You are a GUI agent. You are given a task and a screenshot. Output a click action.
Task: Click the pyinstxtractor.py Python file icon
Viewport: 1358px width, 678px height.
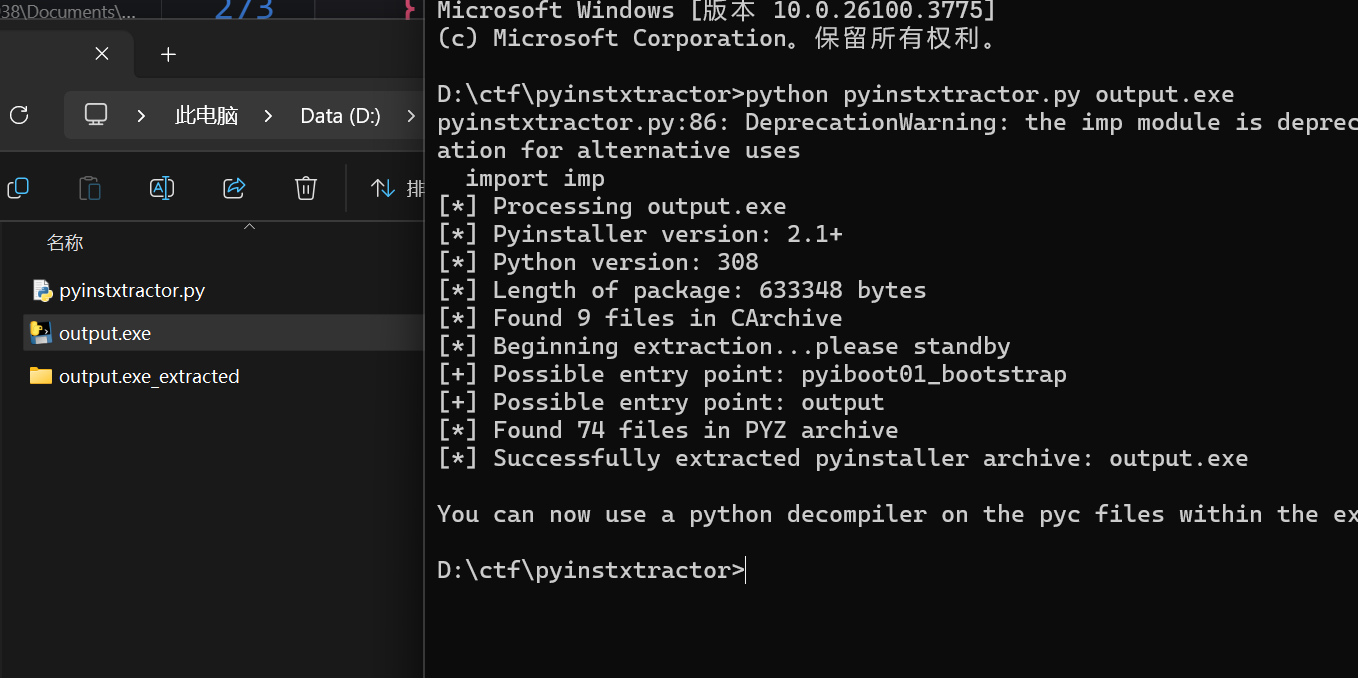click(42, 291)
